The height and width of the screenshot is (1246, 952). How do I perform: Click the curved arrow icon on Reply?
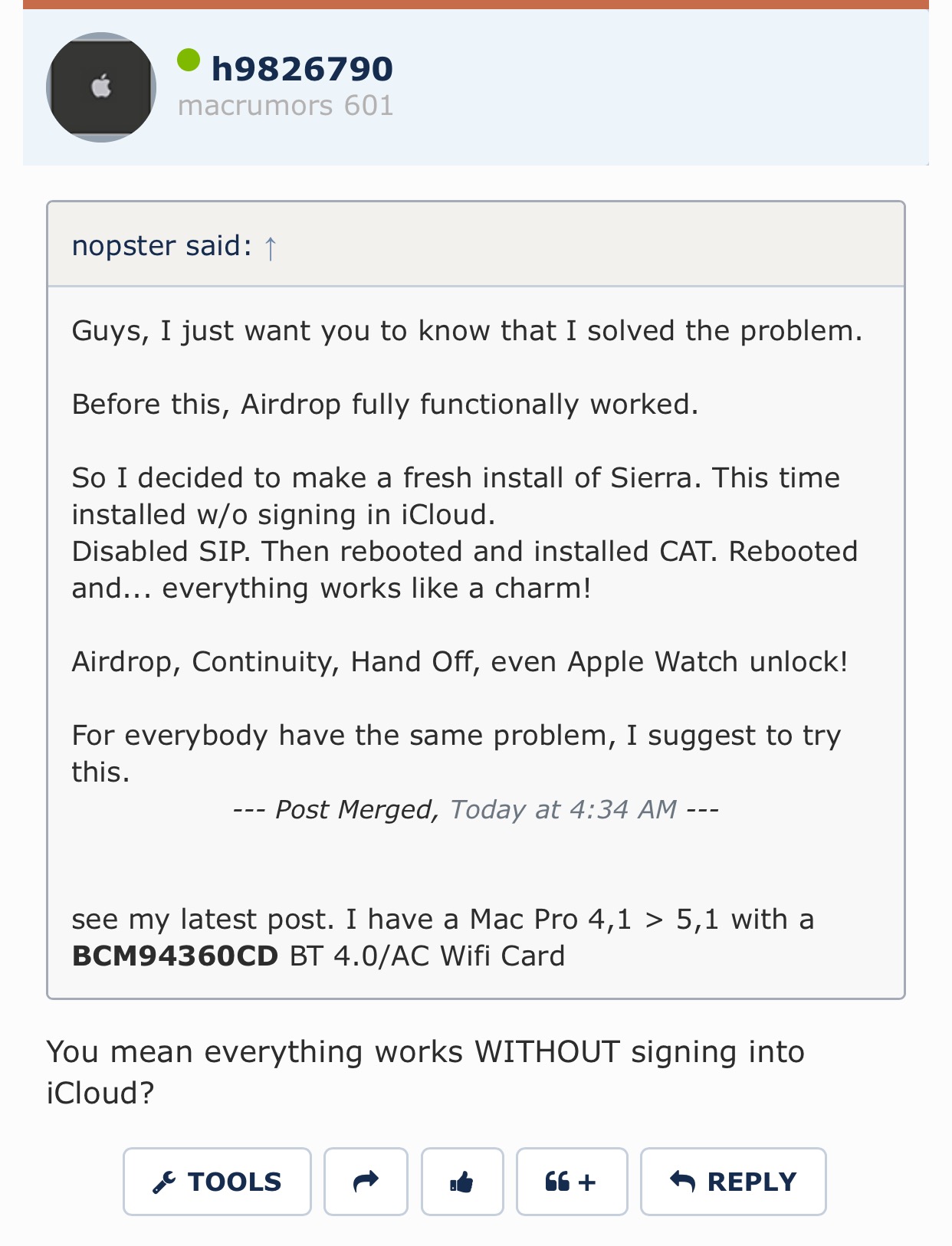(x=682, y=1182)
